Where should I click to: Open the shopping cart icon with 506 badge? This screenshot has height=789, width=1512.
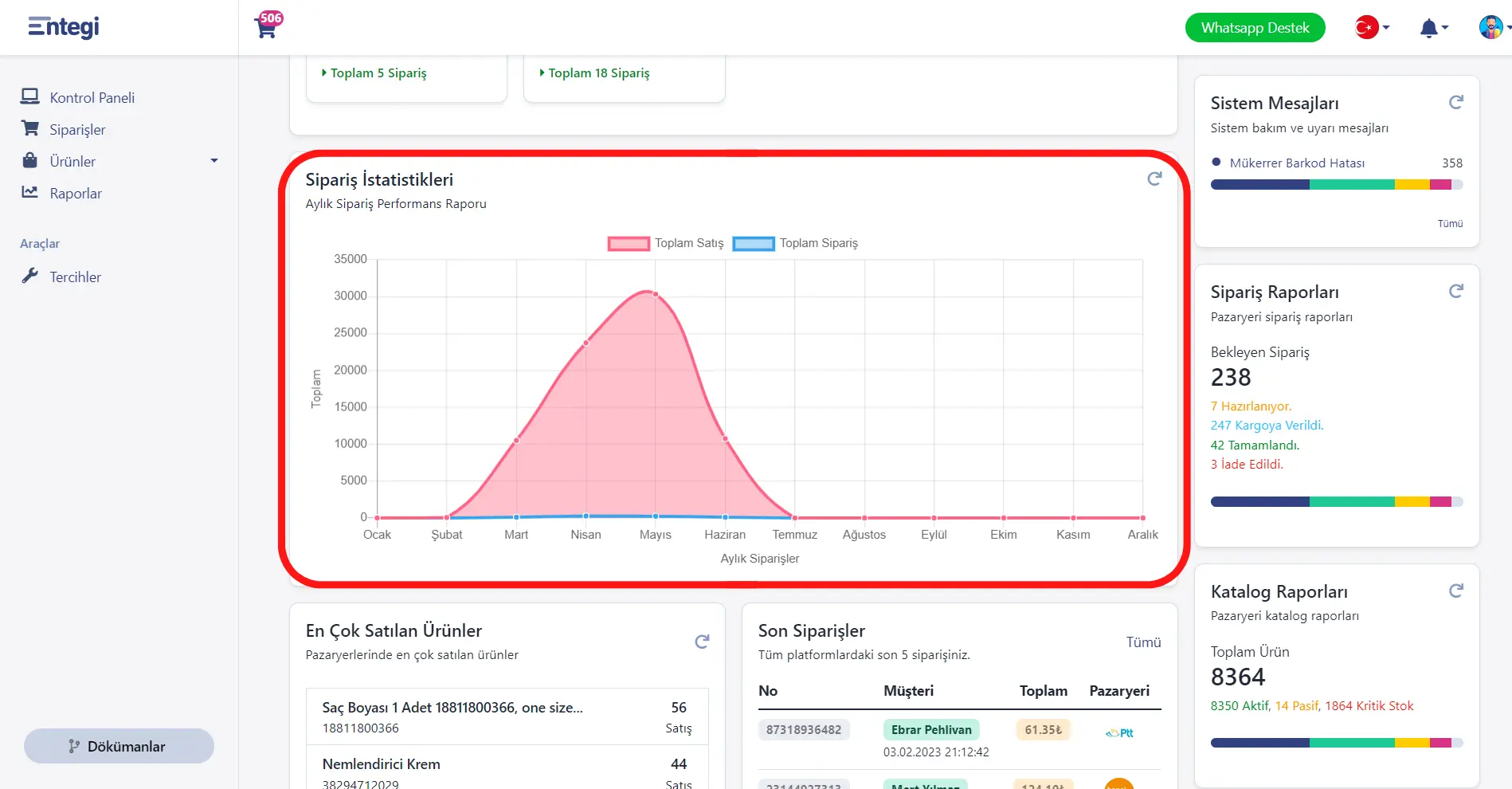tap(268, 26)
